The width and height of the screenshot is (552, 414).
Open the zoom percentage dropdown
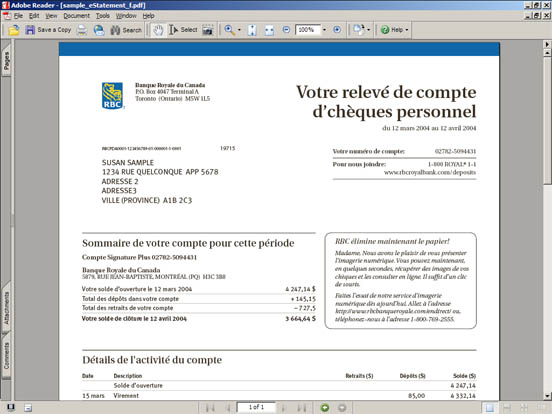tap(324, 30)
